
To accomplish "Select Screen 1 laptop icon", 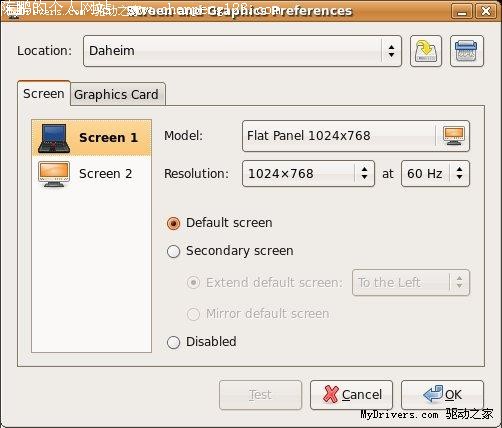I will tap(54, 138).
